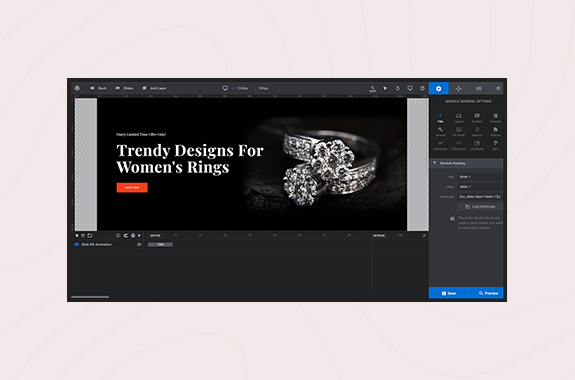This screenshot has width=575, height=380.
Task: Click the Slider Revolution logo icon
Action: click(77, 88)
